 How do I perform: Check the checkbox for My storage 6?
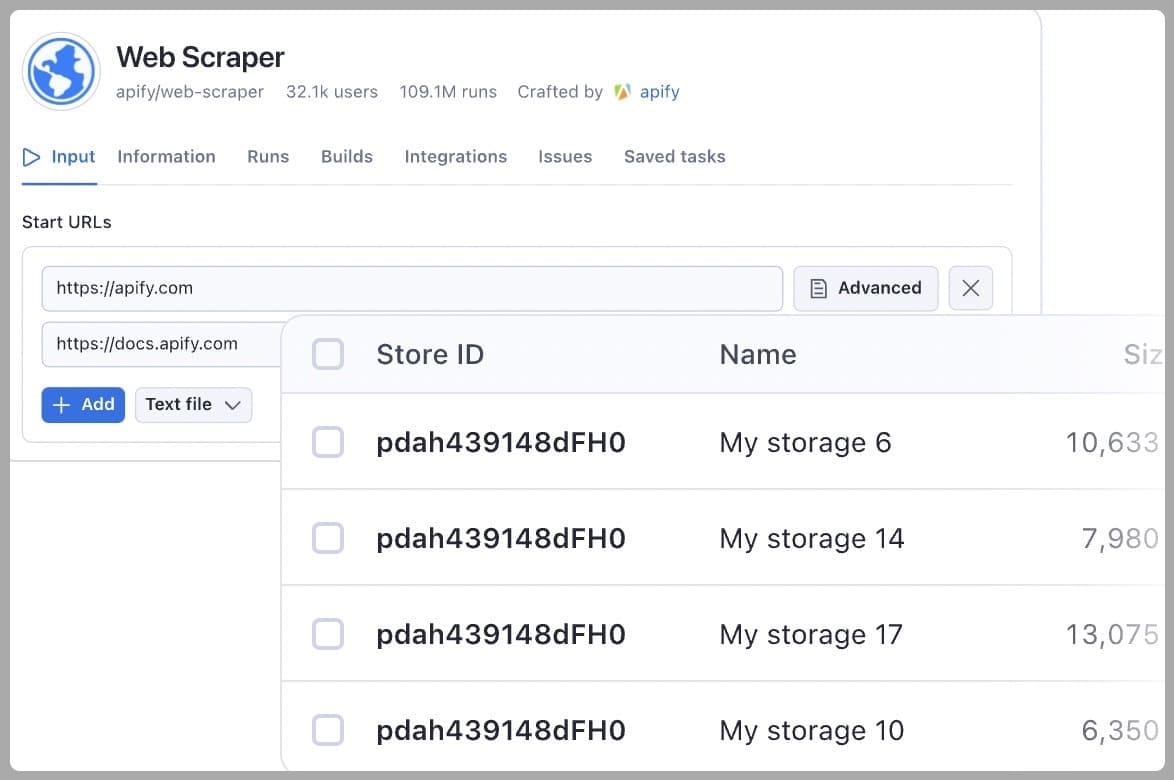pyautogui.click(x=328, y=442)
